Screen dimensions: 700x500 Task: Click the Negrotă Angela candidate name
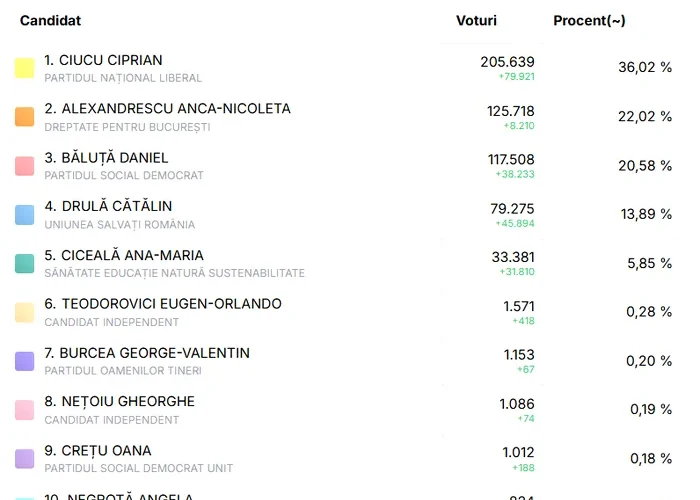point(118,496)
